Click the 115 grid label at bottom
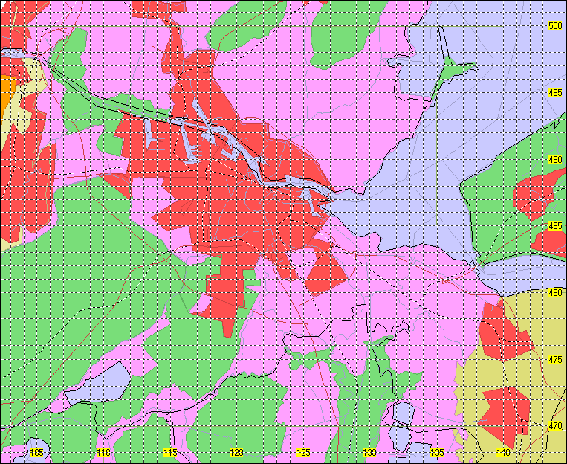This screenshot has width=567, height=464. point(170,452)
